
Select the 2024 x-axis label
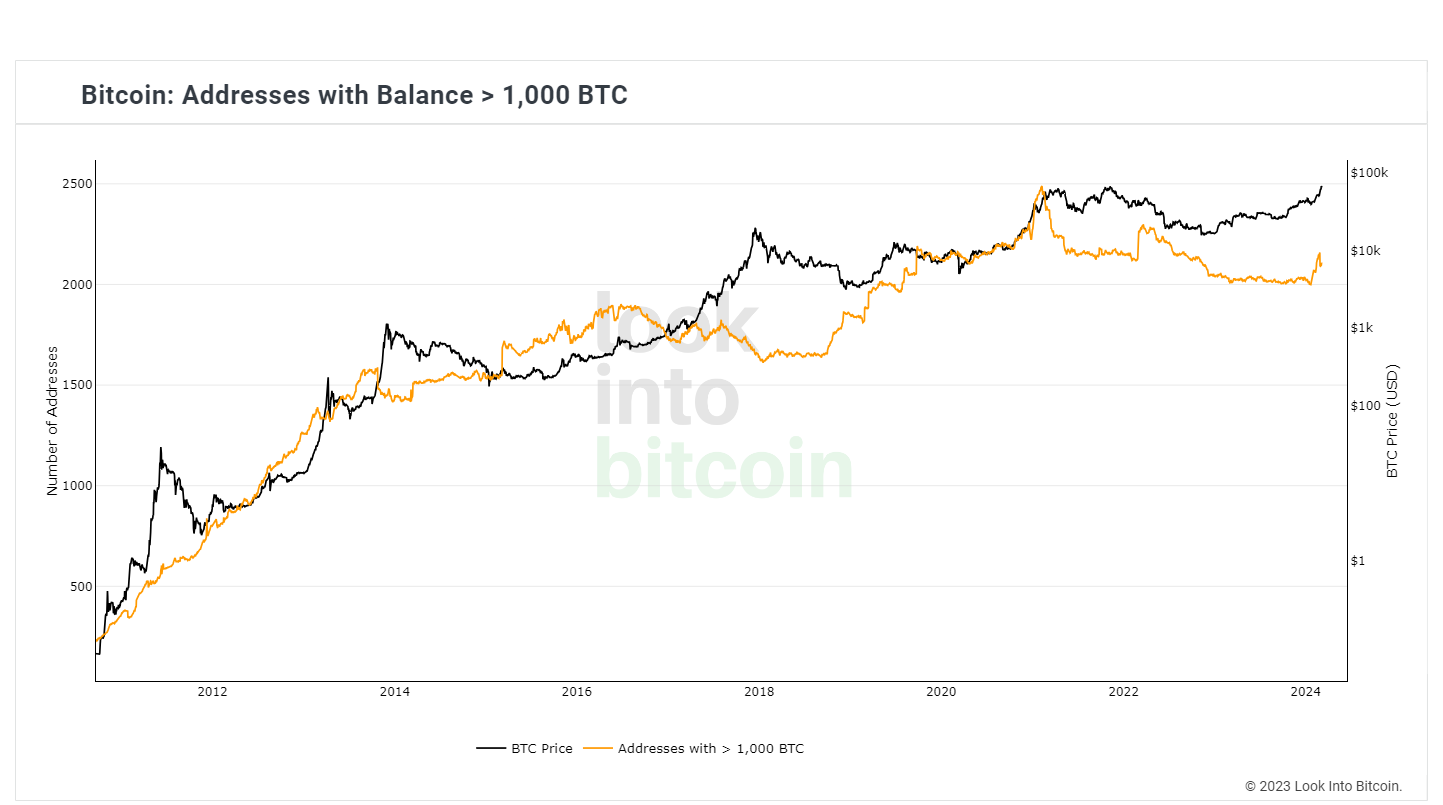click(1306, 692)
